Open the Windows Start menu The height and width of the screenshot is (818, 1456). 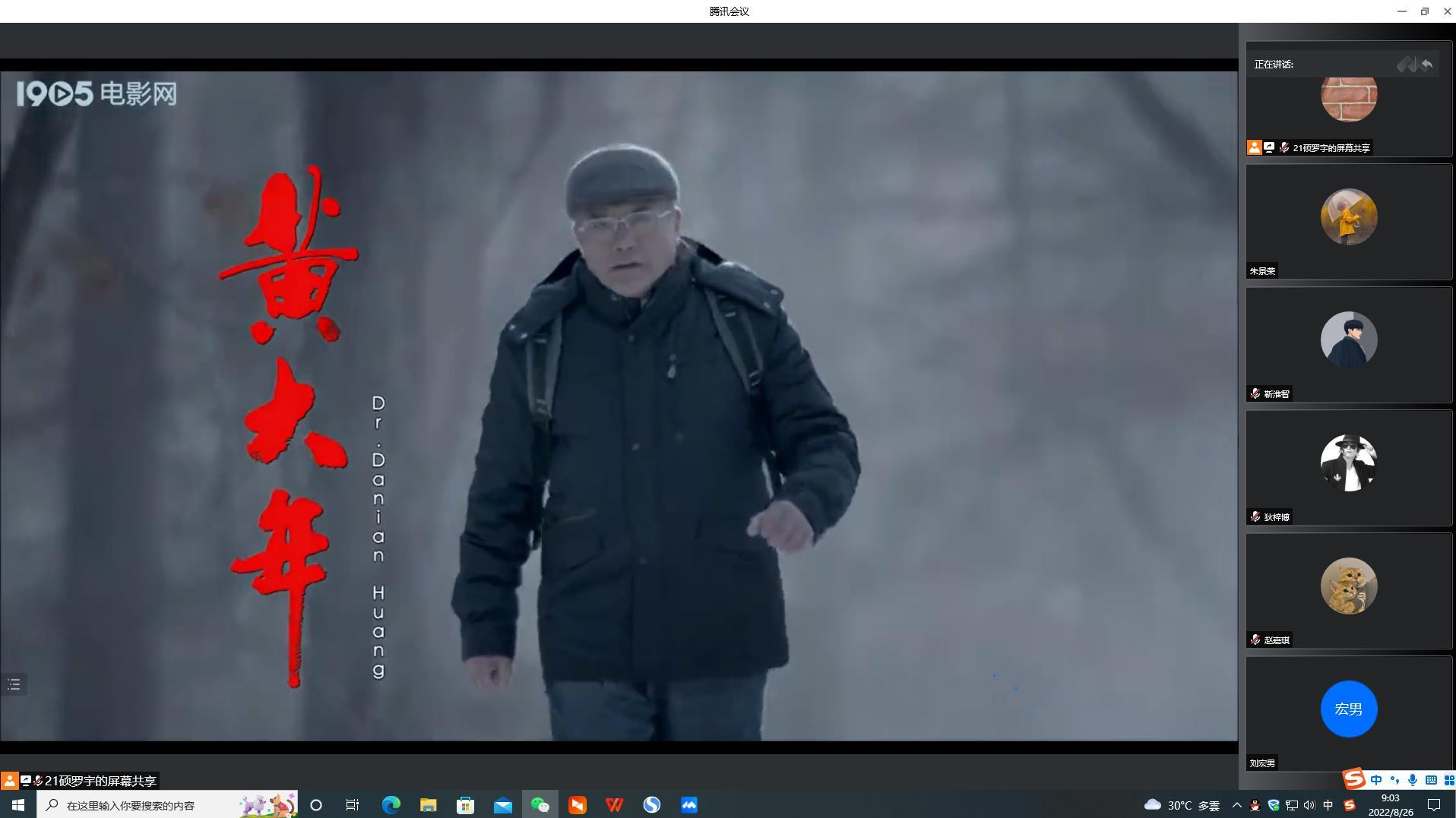(18, 805)
